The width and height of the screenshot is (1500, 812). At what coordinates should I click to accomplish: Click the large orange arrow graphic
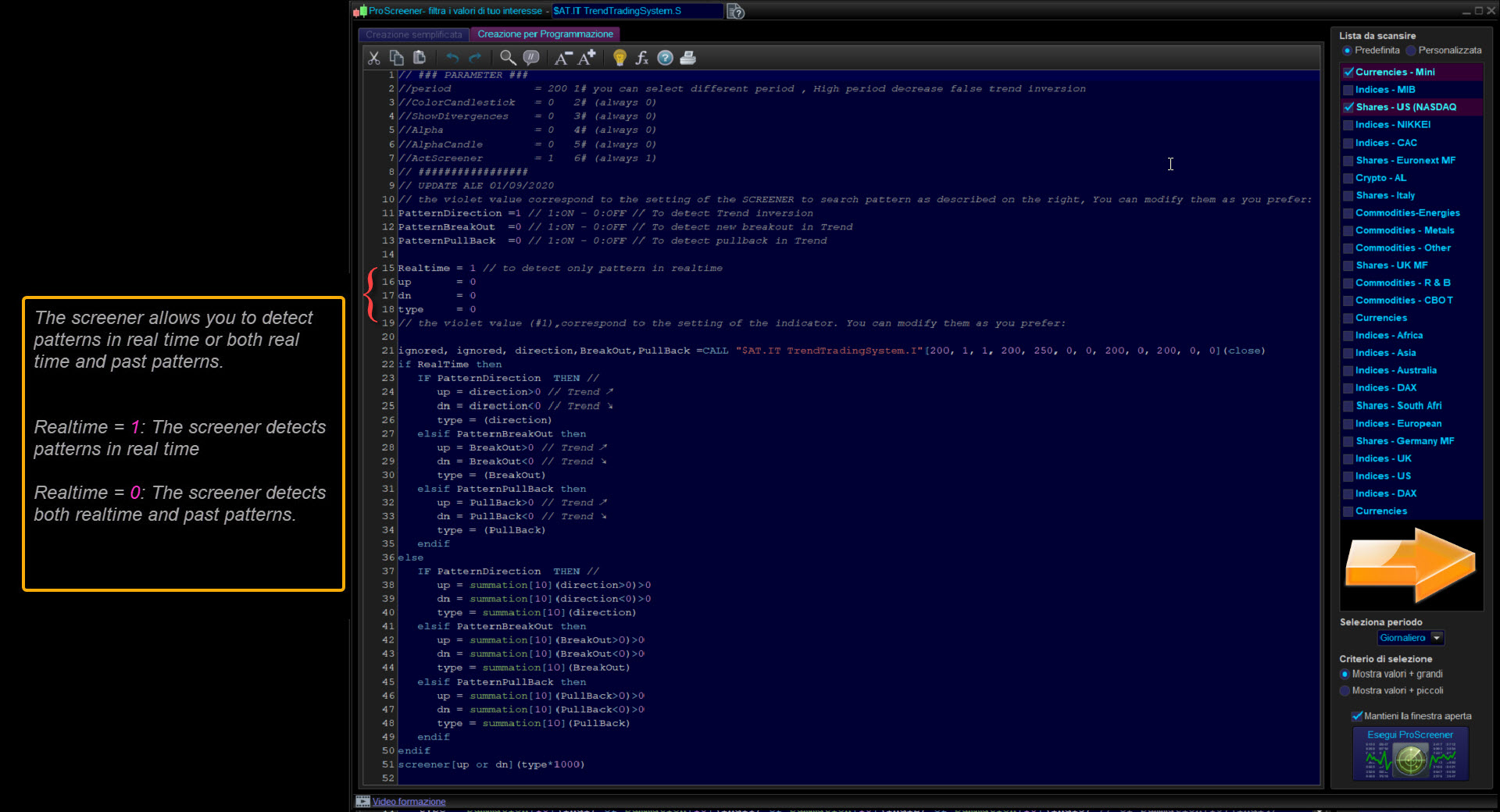pos(1410,564)
